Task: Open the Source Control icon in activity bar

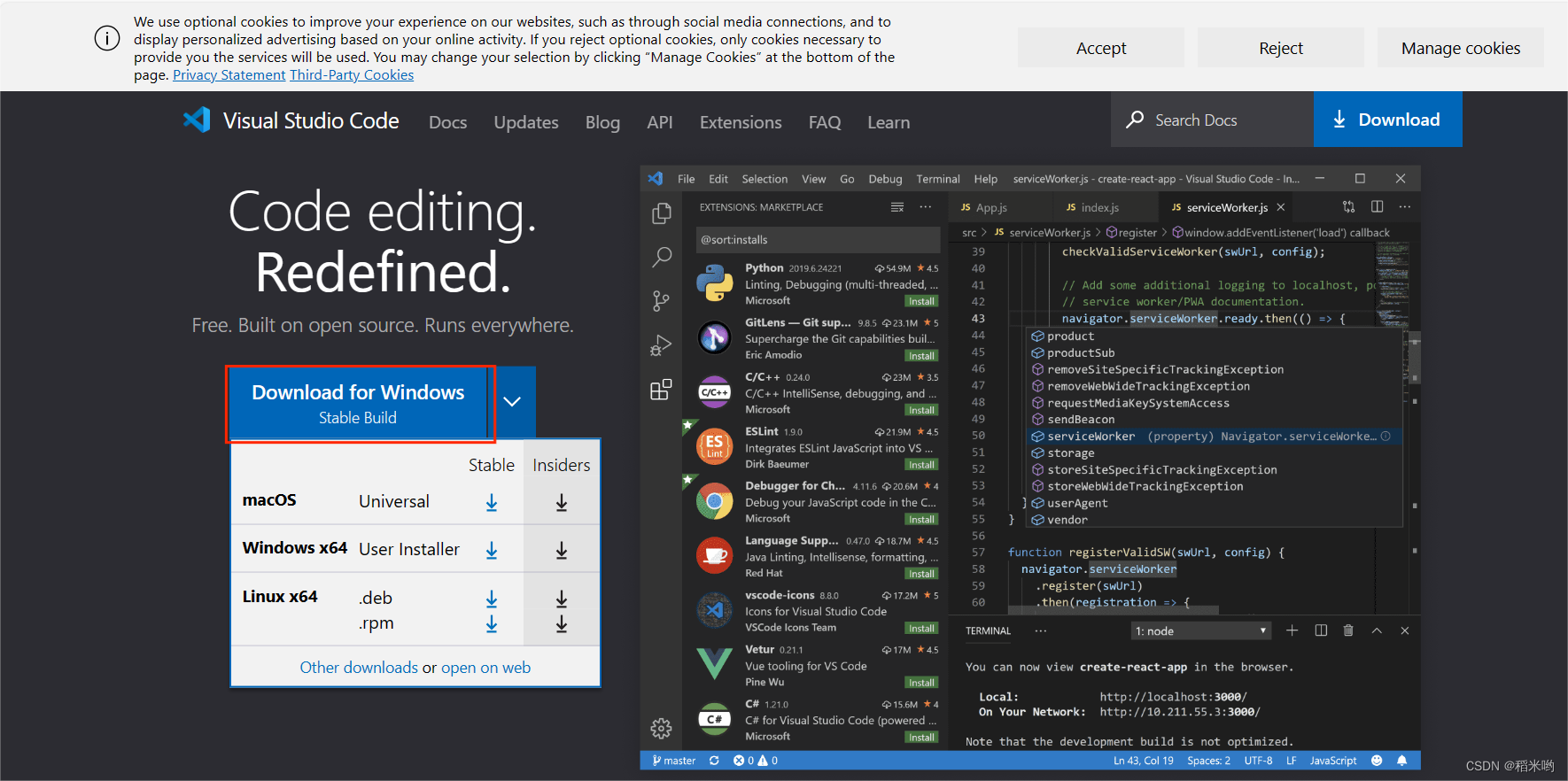Action: [661, 301]
